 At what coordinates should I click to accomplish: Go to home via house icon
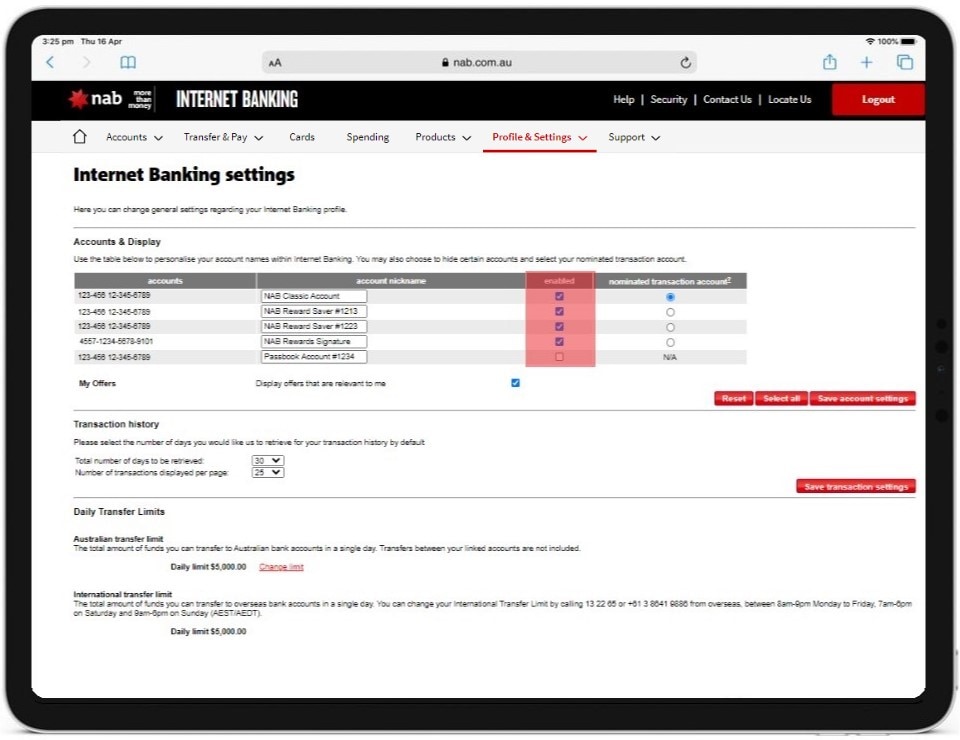(80, 137)
